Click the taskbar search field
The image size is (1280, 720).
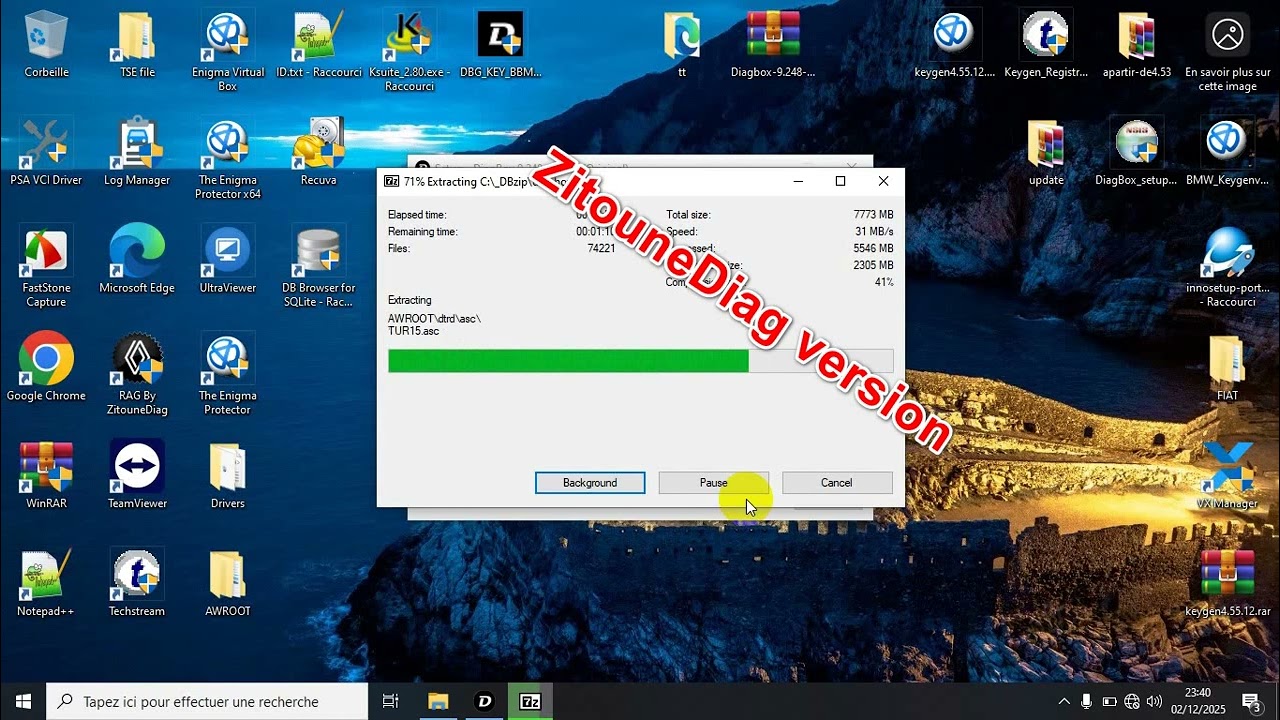[x=208, y=701]
